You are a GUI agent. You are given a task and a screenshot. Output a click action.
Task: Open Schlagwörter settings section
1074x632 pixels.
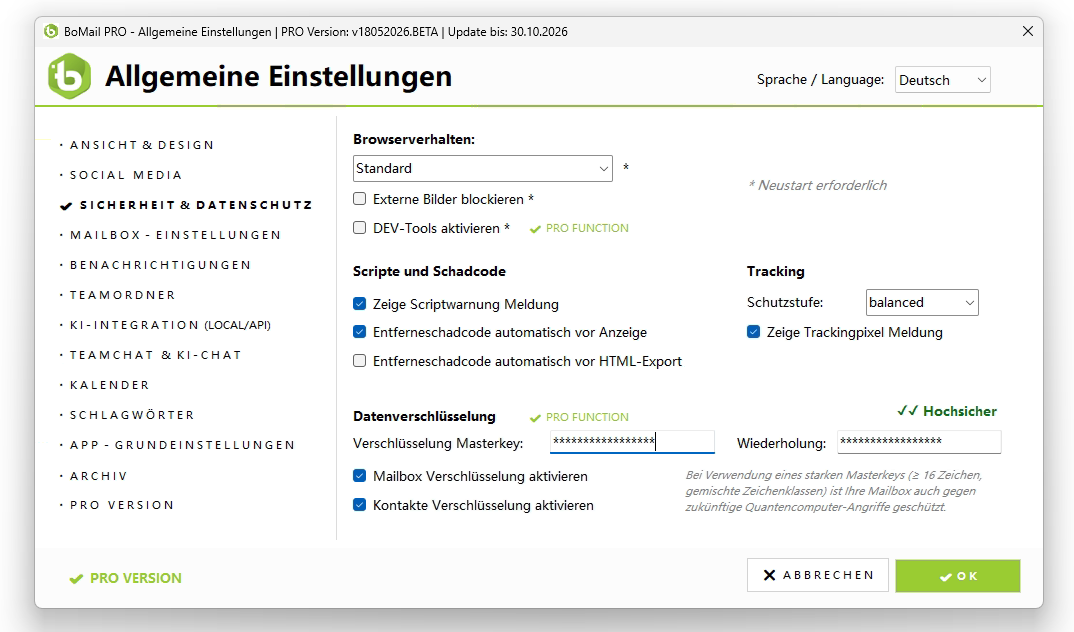pyautogui.click(x=132, y=415)
